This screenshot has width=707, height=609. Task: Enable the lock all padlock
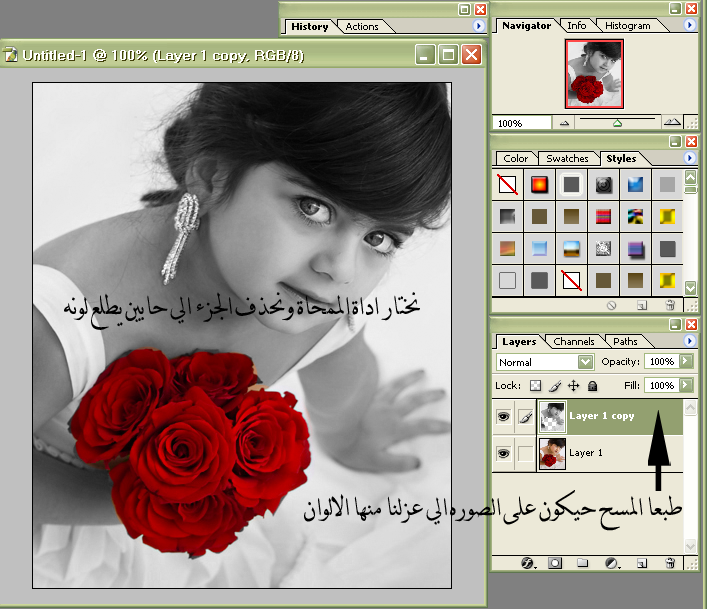(x=592, y=385)
